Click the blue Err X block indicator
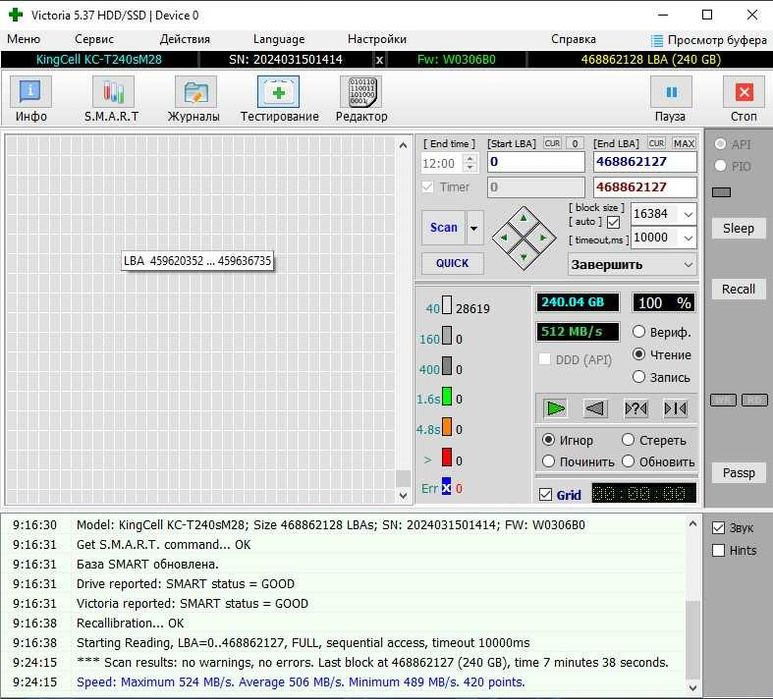This screenshot has height=699, width=773. click(x=446, y=487)
